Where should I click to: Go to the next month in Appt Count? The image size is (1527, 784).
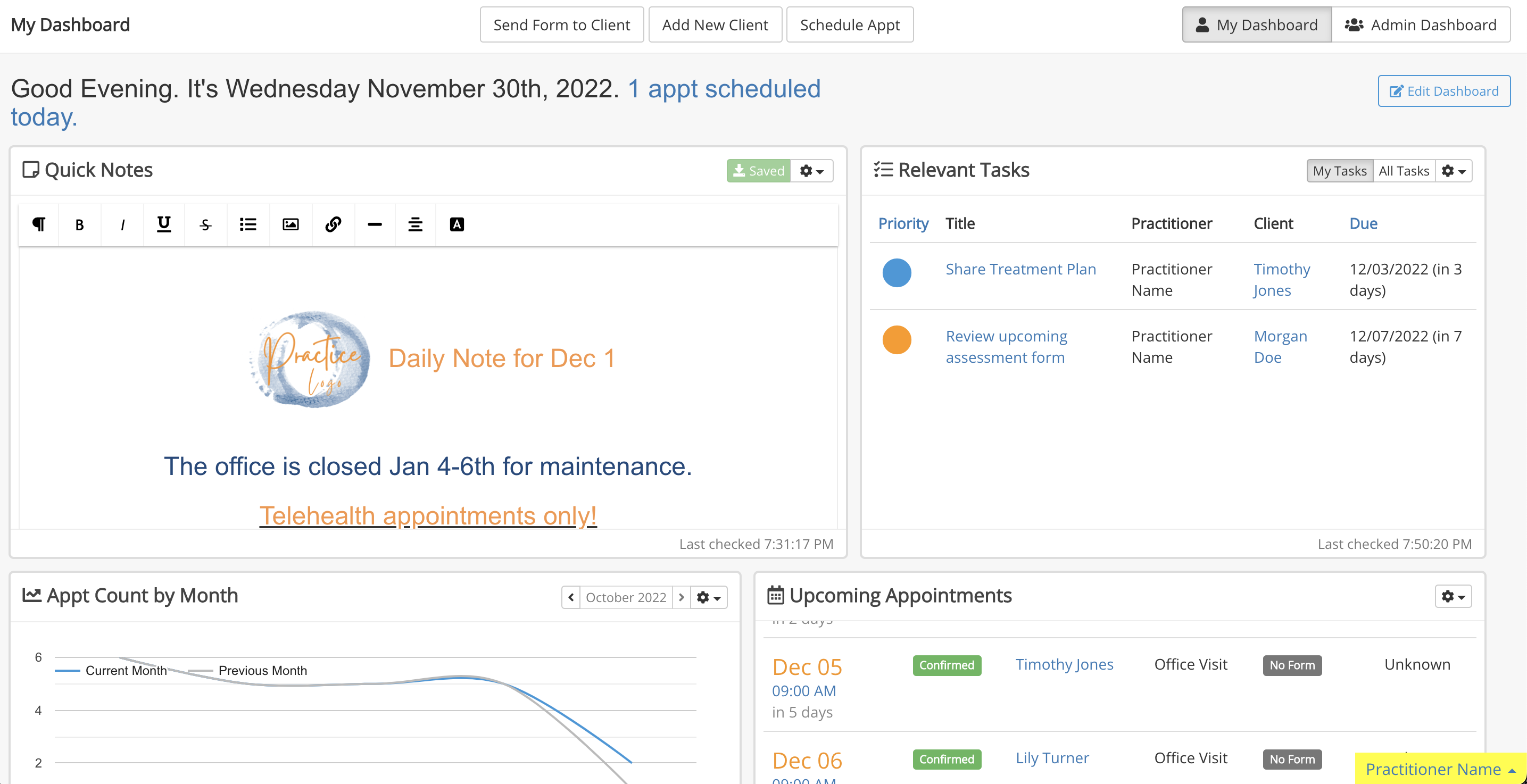click(681, 597)
